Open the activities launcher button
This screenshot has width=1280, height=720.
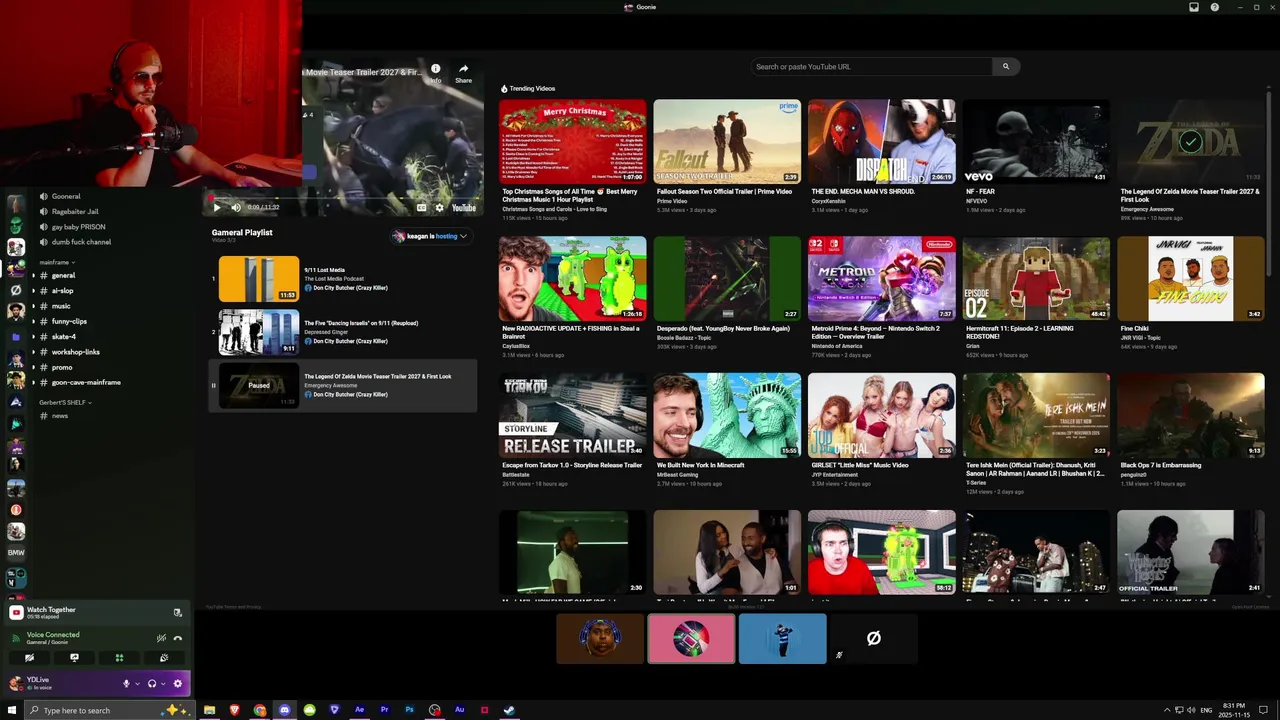(x=119, y=658)
